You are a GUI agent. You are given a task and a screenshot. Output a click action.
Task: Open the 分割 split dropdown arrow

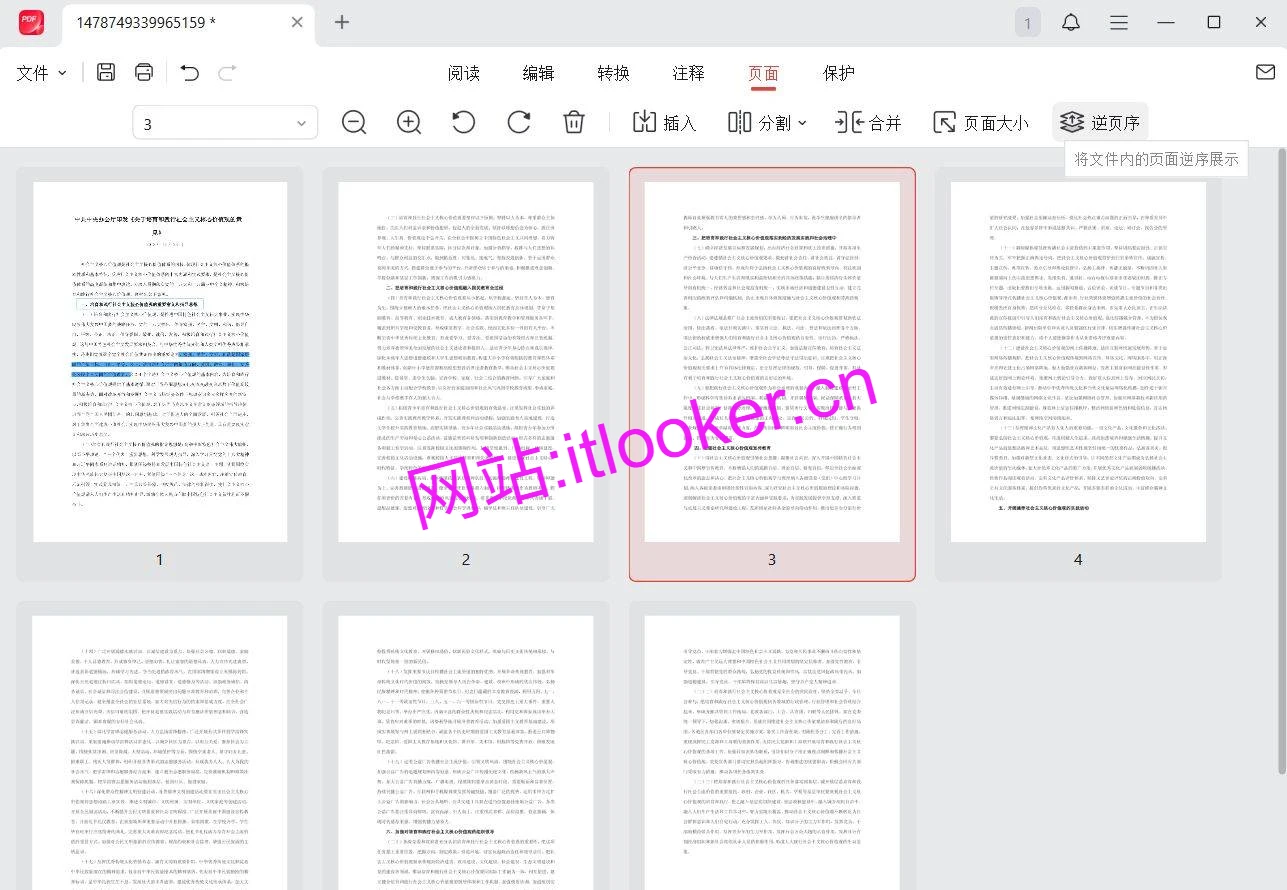pyautogui.click(x=802, y=122)
